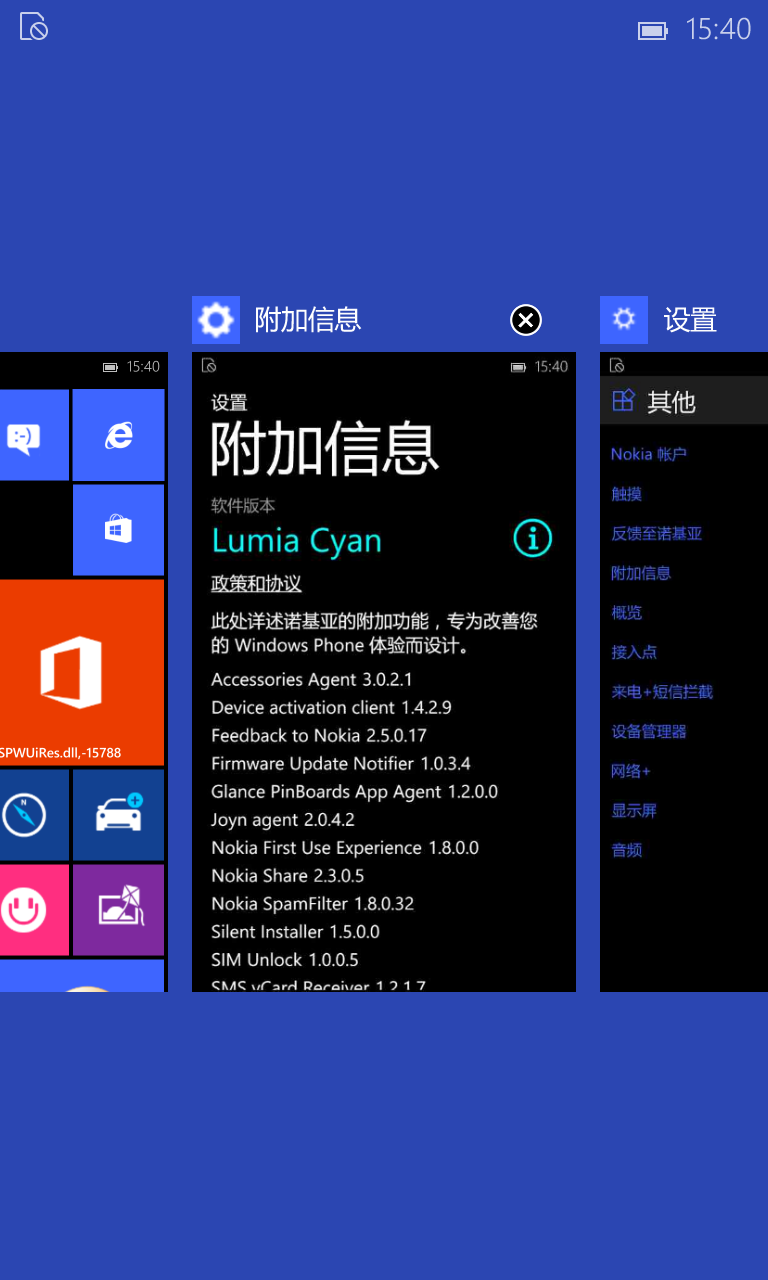Screen dimensions: 768x1280
Task: Open 反馈至诺基亚 in Settings list
Action: tap(657, 534)
